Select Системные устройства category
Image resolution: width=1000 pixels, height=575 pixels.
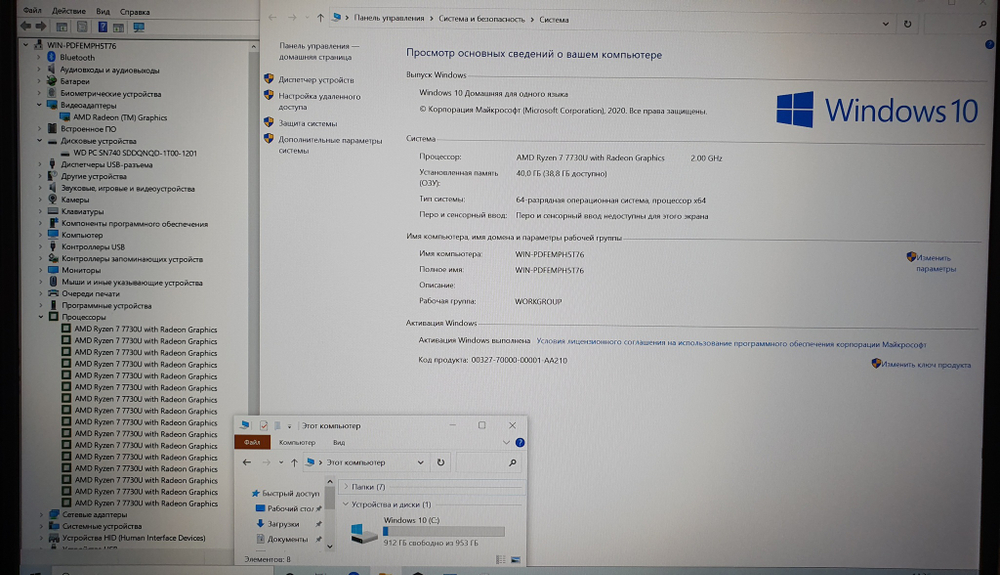tap(101, 527)
